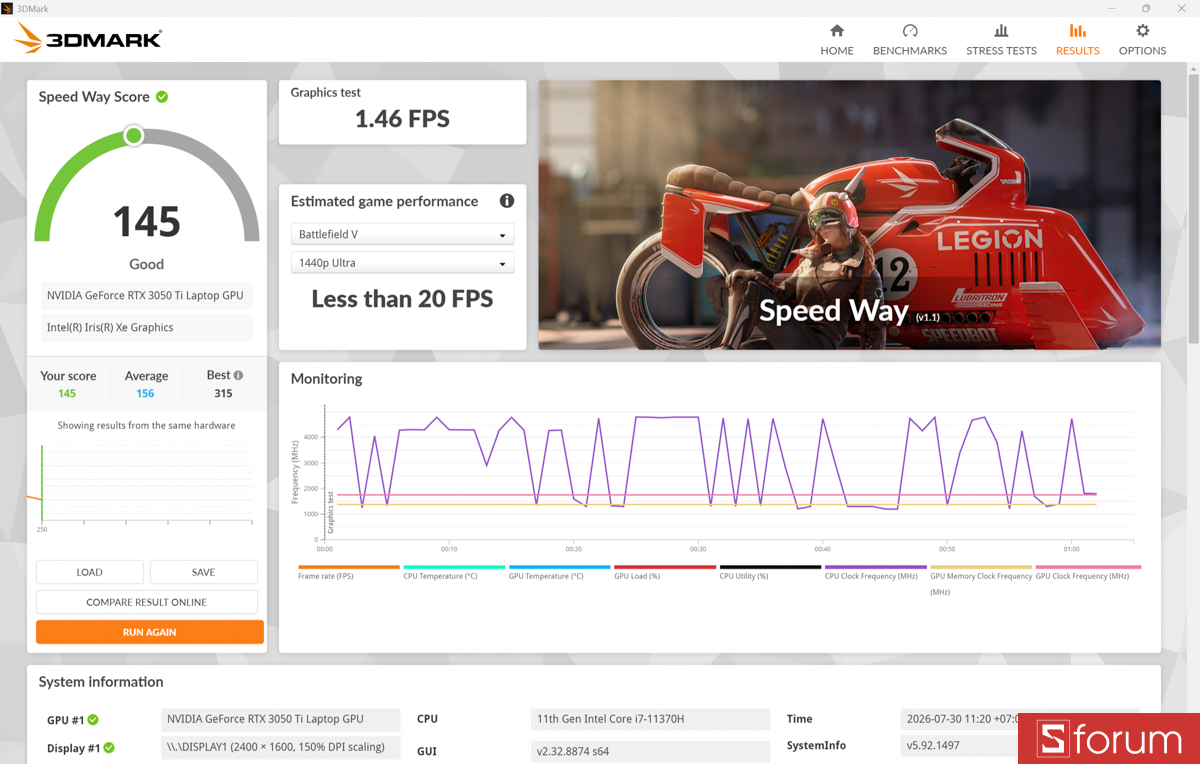Image resolution: width=1200 pixels, height=764 pixels.
Task: Click the 3DMark title bar app icon
Action: (x=7, y=8)
